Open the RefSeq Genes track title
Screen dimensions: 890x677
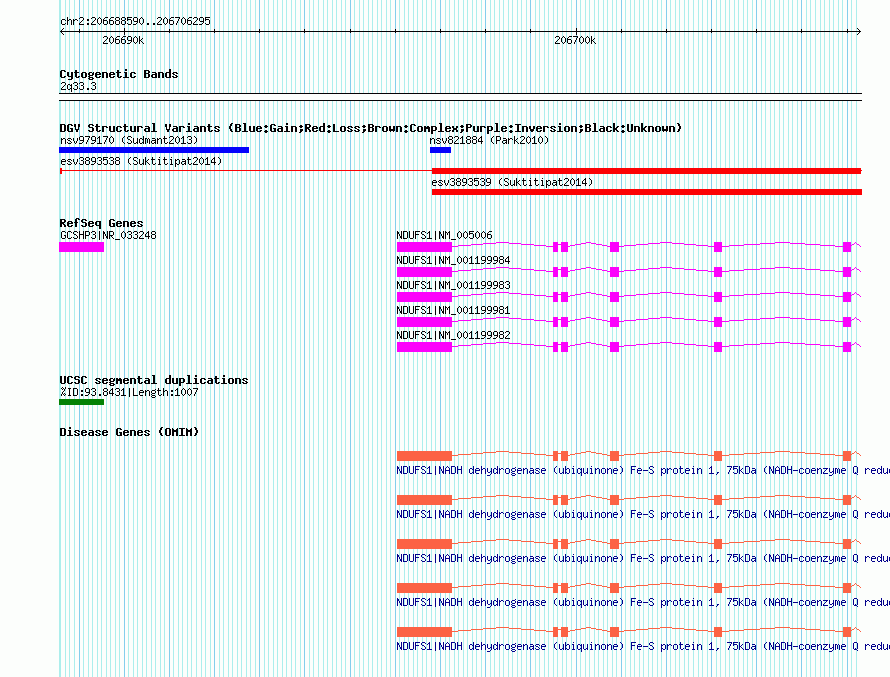(x=101, y=223)
